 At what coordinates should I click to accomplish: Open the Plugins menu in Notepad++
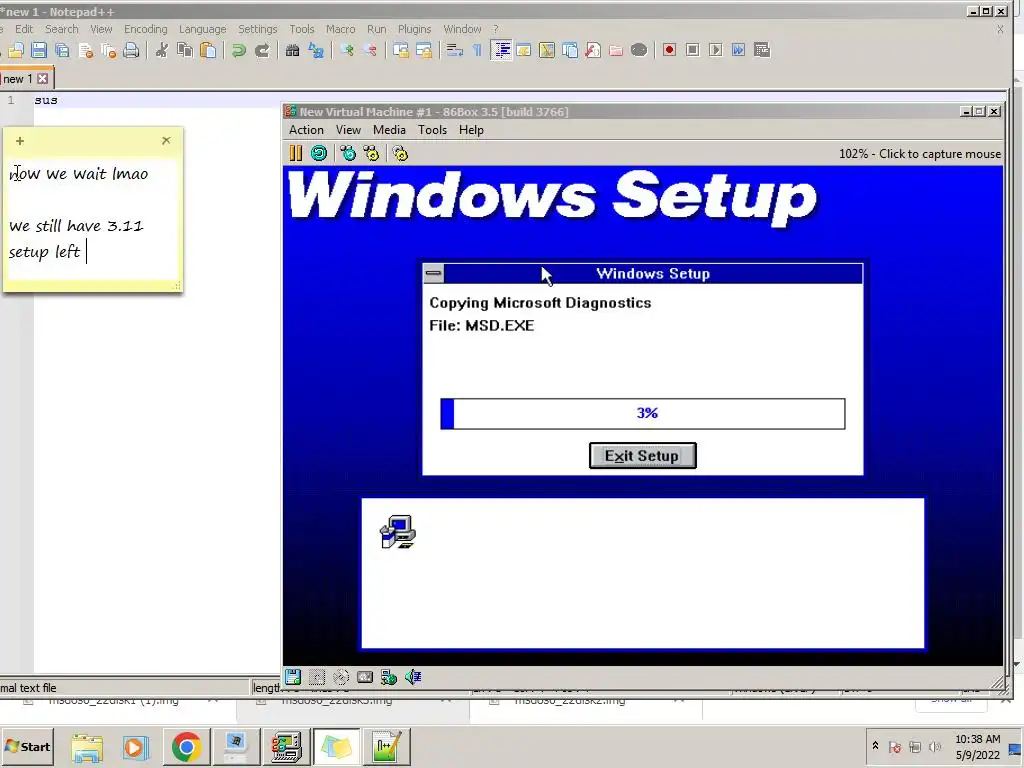click(415, 29)
